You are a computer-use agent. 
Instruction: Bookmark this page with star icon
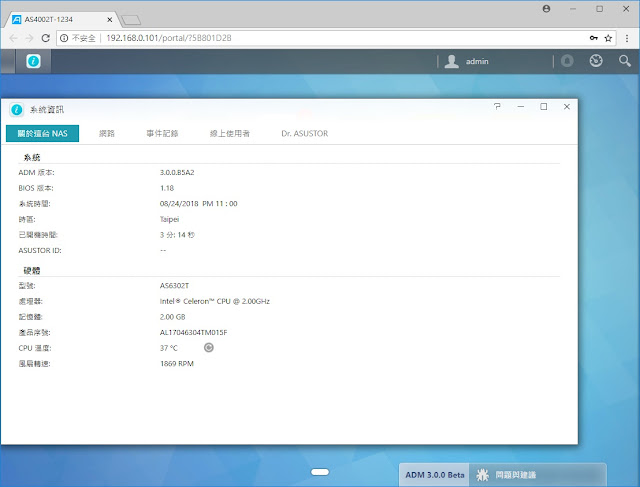(608, 38)
